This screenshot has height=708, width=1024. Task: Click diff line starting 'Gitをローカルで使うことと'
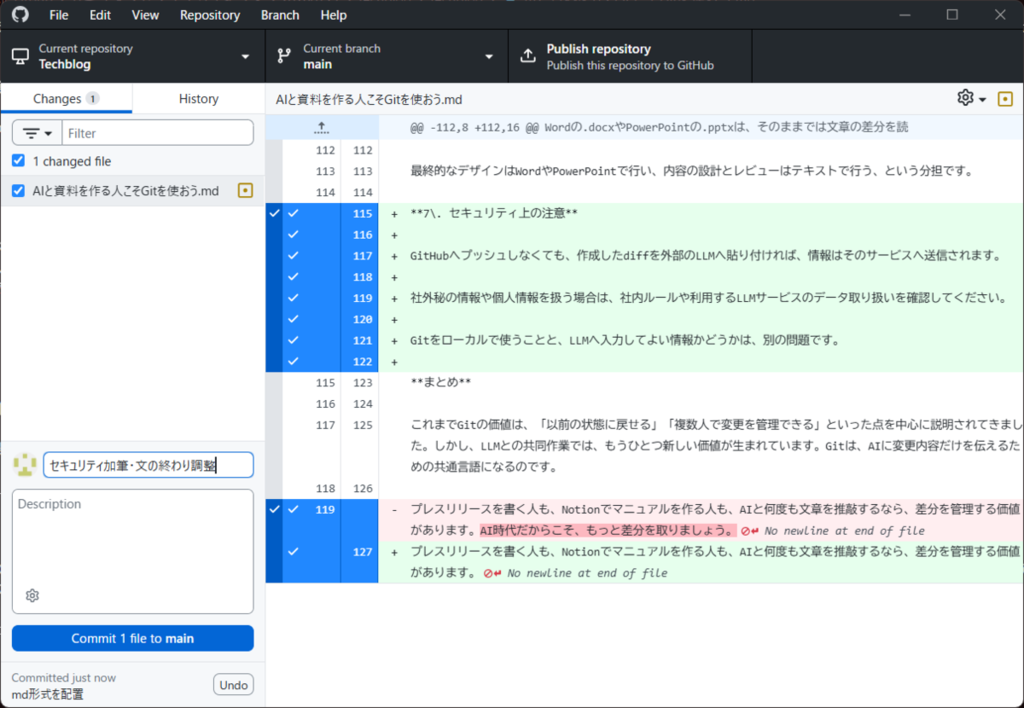[625, 340]
